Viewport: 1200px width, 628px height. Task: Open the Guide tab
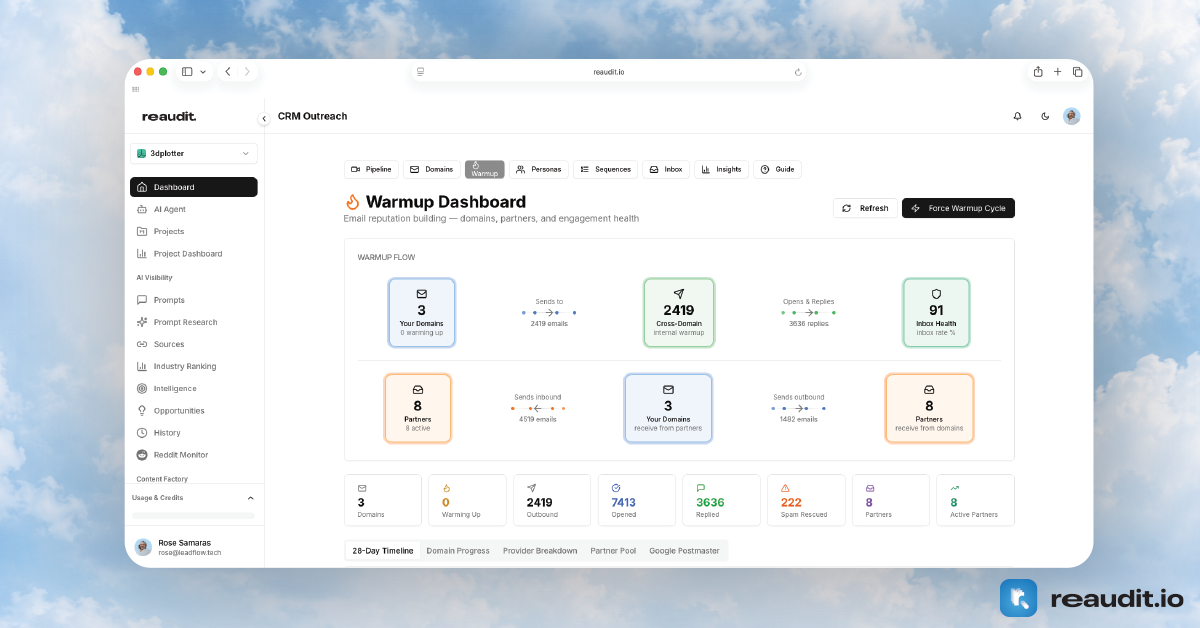click(777, 169)
